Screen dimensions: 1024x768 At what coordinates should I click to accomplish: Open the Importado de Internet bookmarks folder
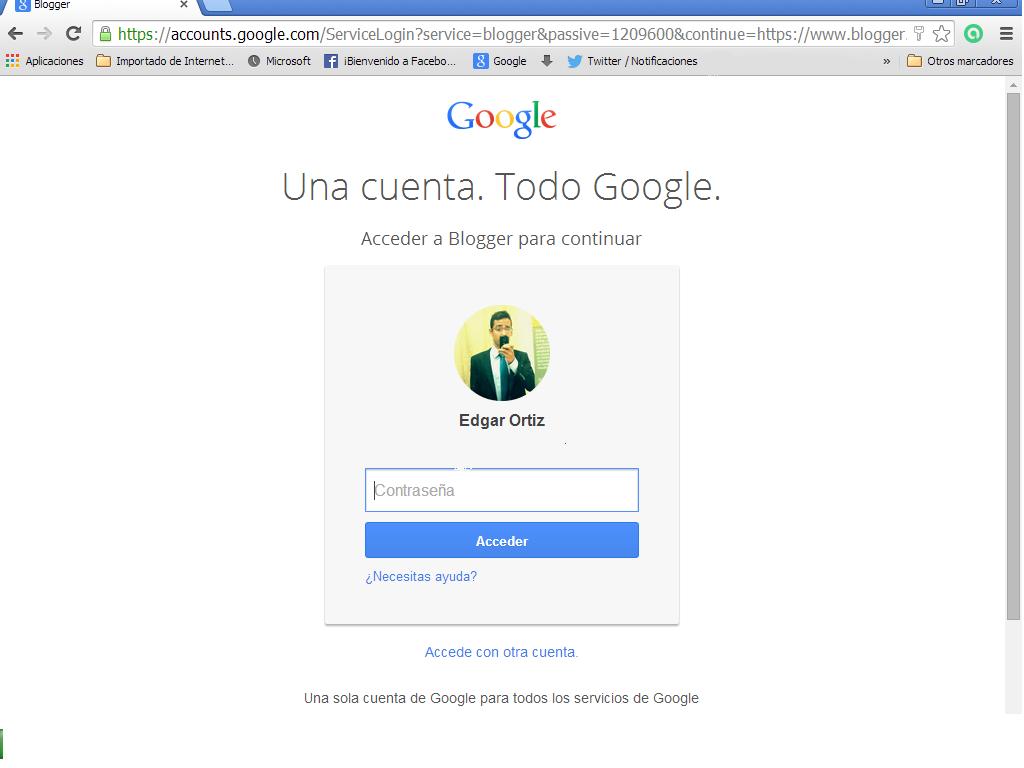(x=165, y=61)
